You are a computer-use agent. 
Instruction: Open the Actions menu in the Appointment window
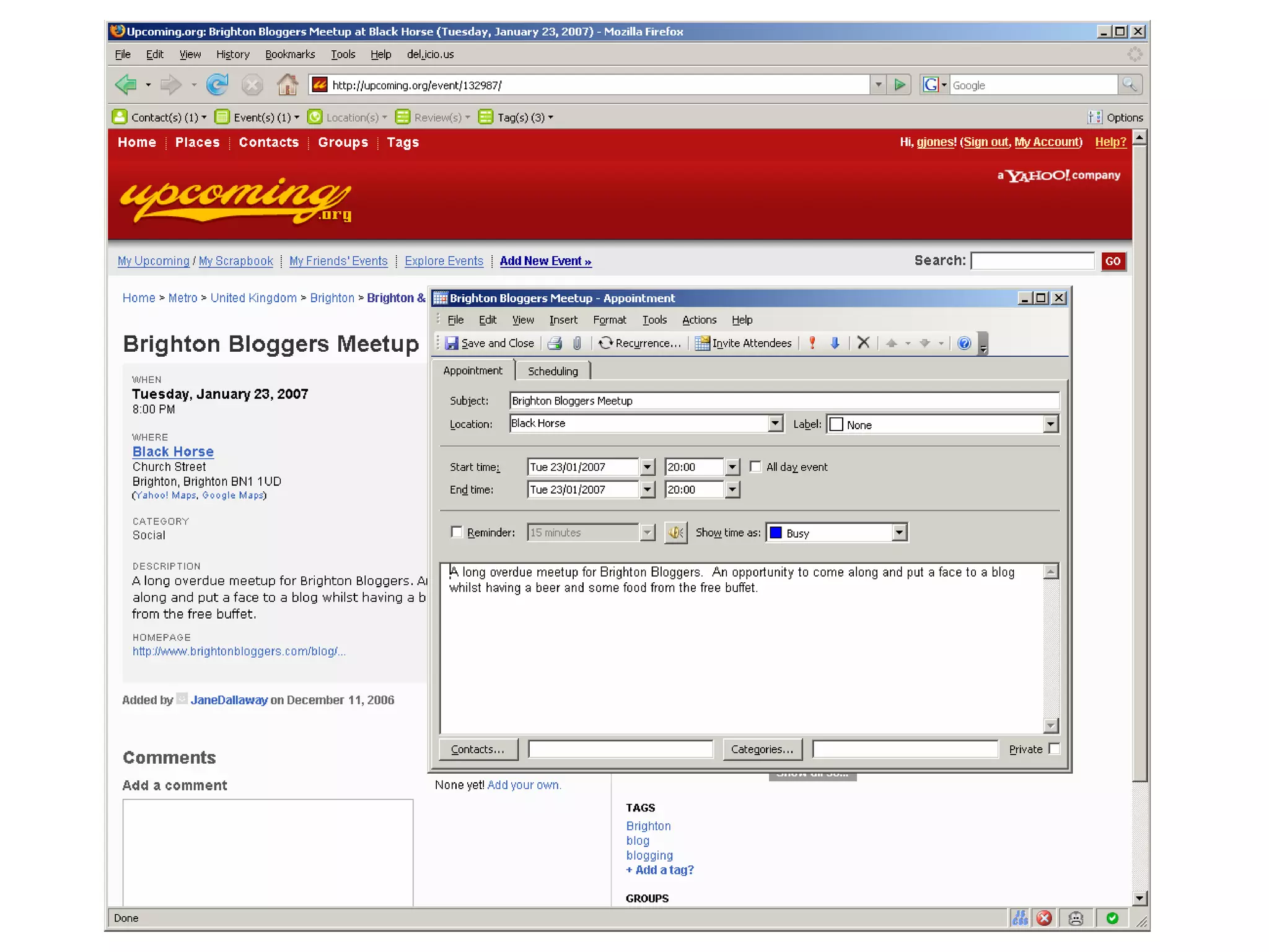pyautogui.click(x=699, y=320)
